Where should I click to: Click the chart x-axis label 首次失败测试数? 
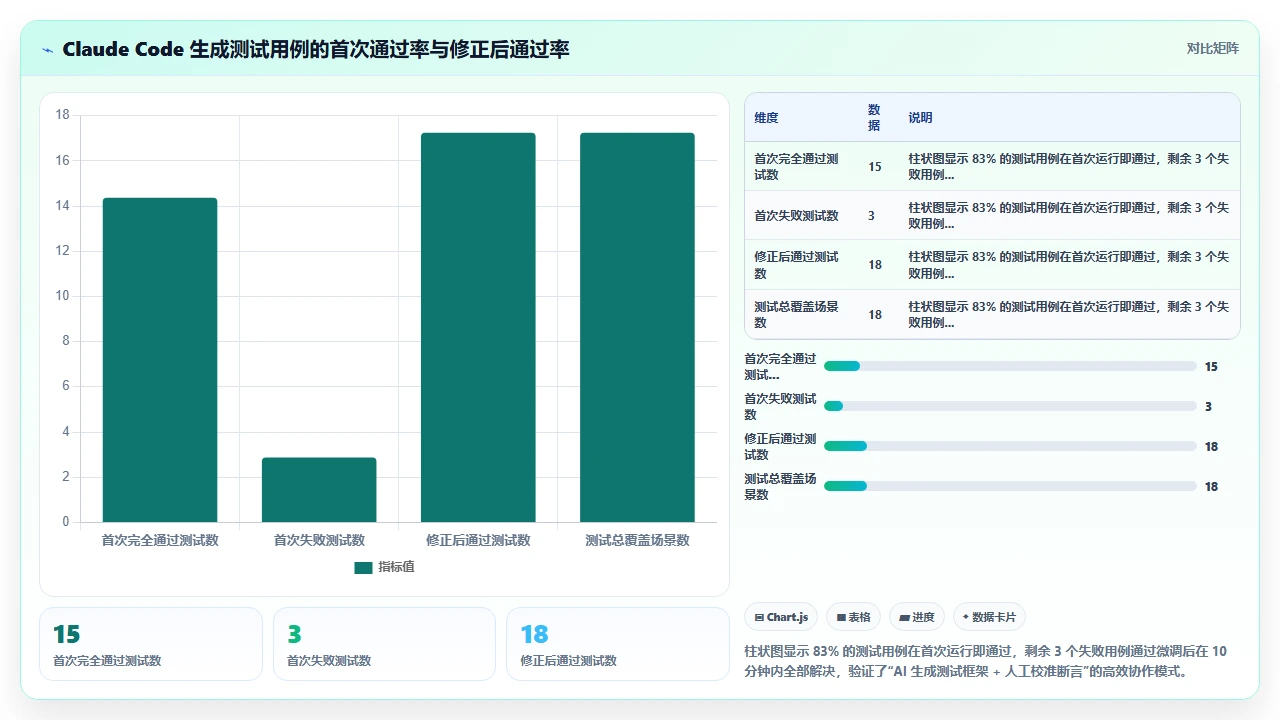click(x=319, y=540)
